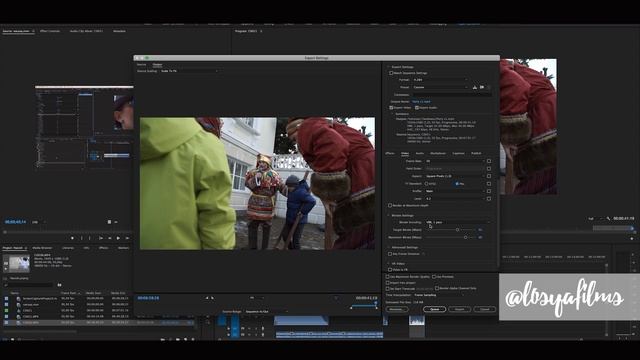Enable Use Maximum Render Quality
Image resolution: width=640 pixels, height=360 pixels.
(x=387, y=277)
